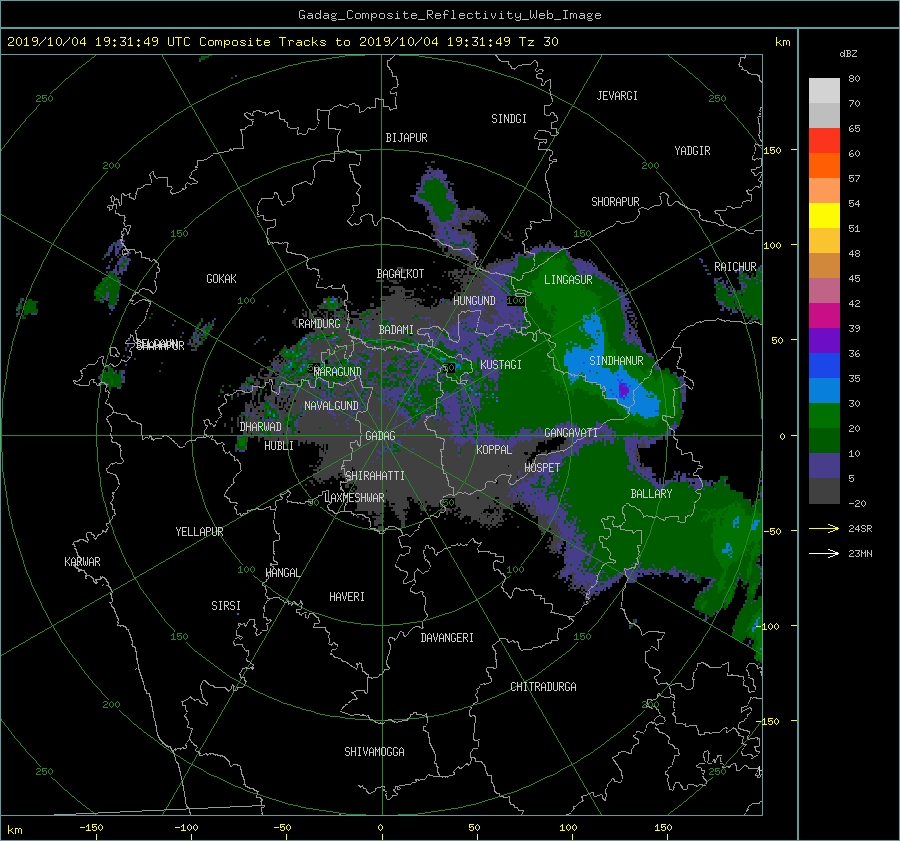Image resolution: width=900 pixels, height=841 pixels.
Task: Click the green 20-30 dBZ legend swatch
Action: coord(824,416)
